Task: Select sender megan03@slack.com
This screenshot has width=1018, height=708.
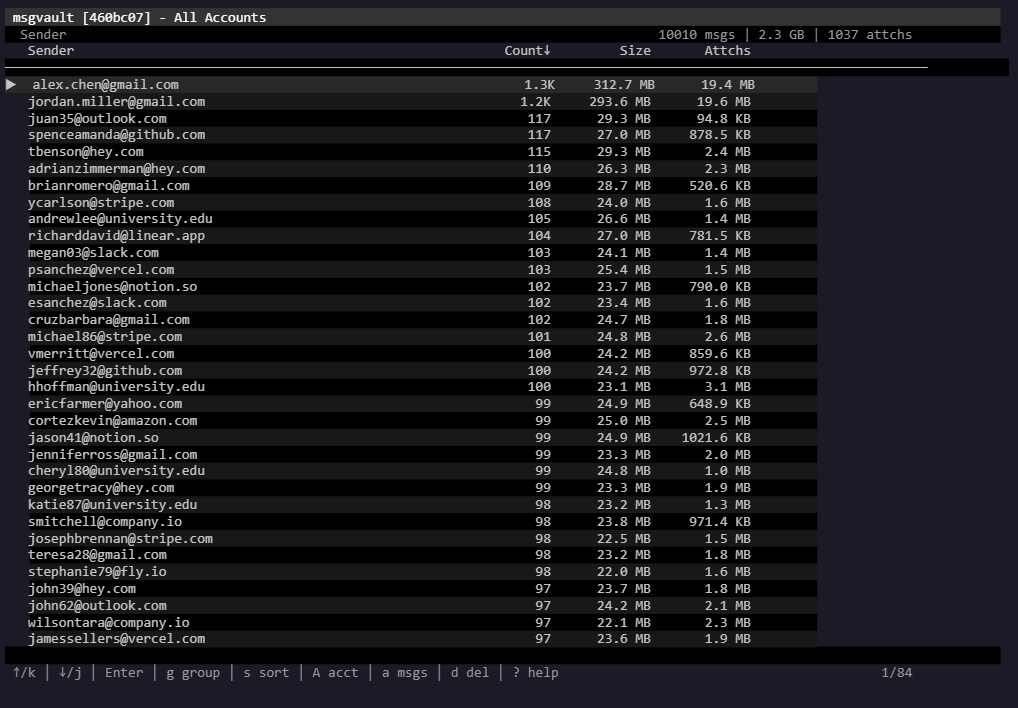Action: point(411,252)
